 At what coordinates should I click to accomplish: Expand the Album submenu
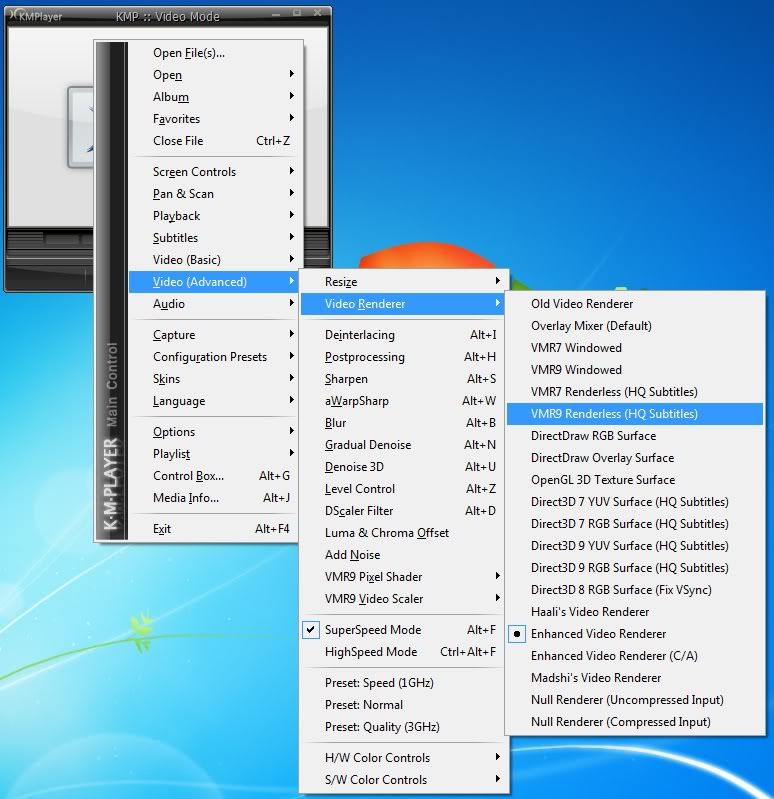tap(213, 97)
